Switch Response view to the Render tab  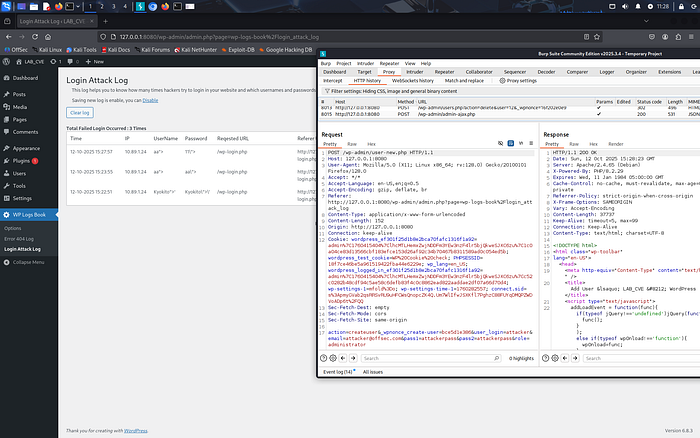pyautogui.click(x=616, y=144)
